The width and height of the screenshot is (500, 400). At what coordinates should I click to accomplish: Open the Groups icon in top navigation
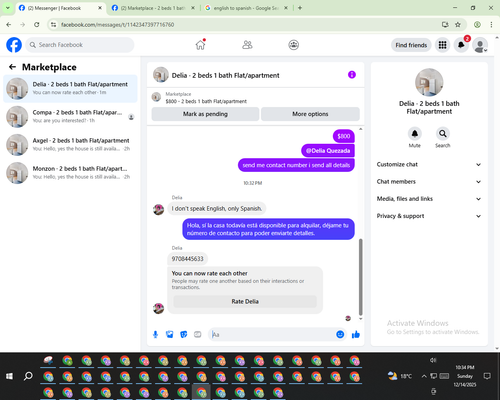[294, 45]
